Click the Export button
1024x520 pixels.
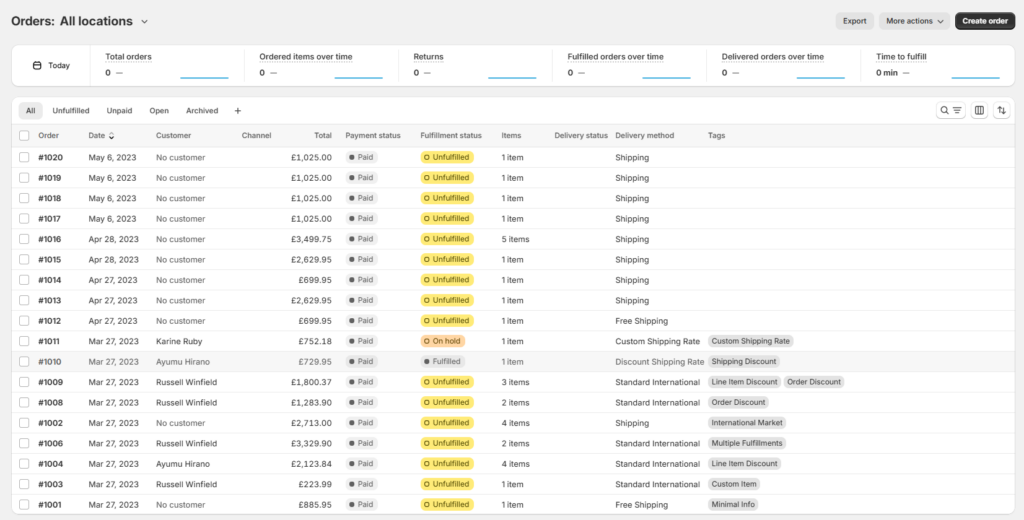point(854,21)
